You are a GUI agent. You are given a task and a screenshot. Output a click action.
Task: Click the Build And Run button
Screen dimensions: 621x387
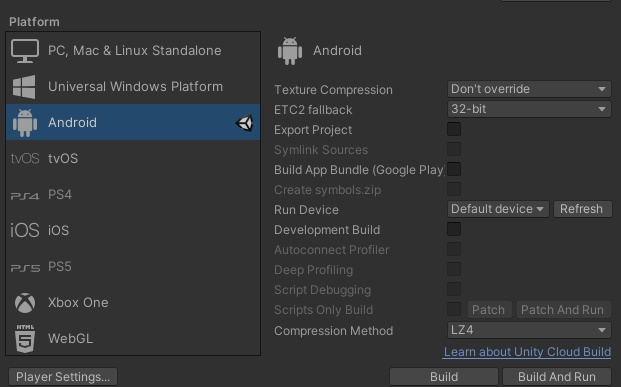557,377
